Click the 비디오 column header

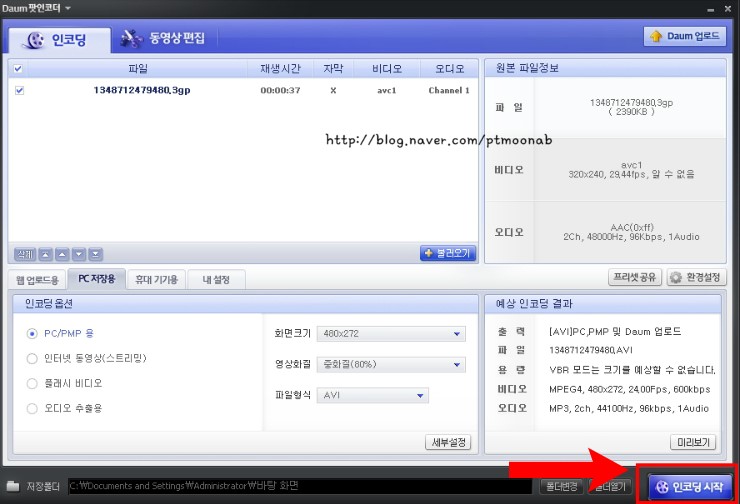(x=387, y=69)
